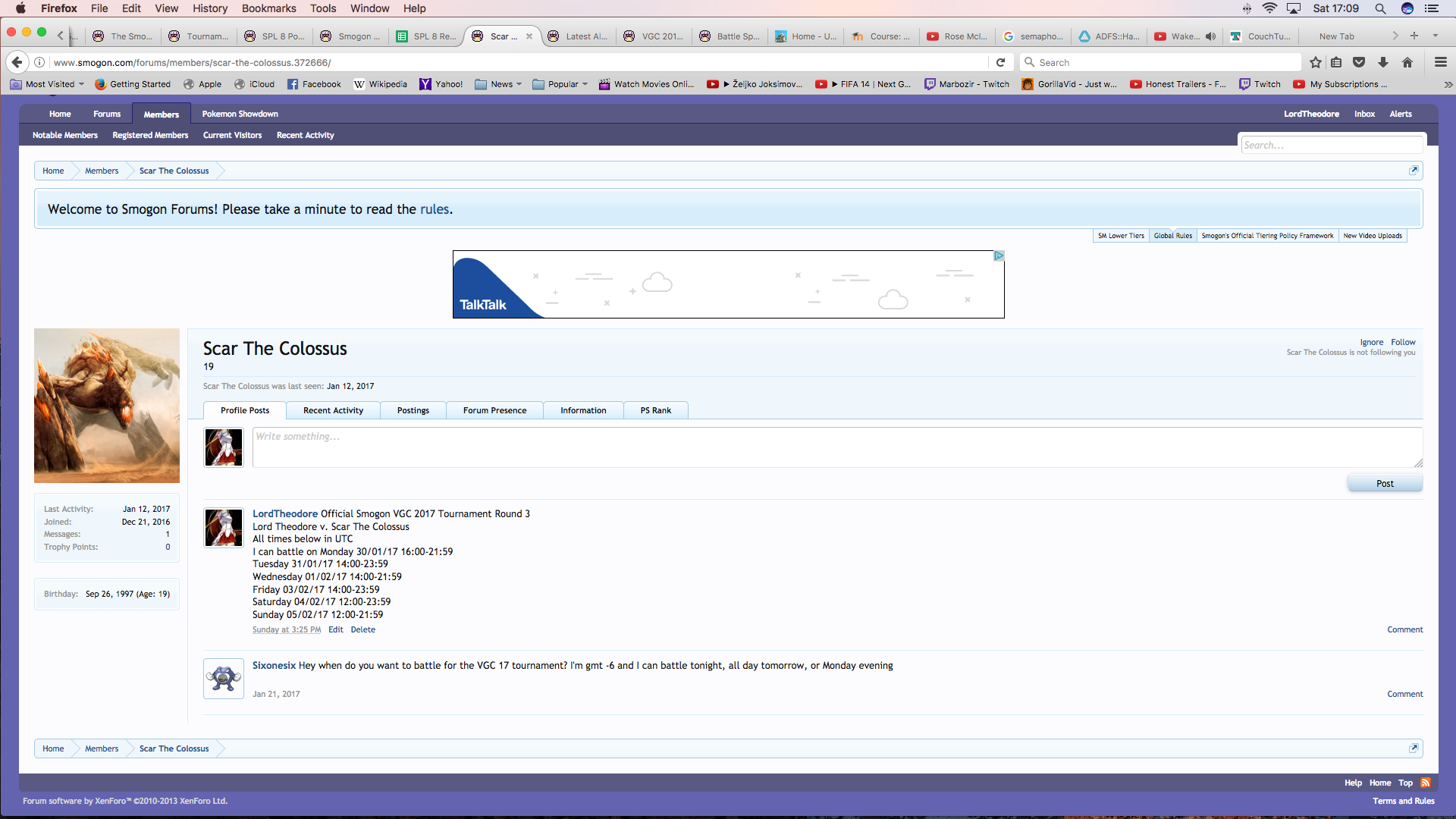Follow Scar The Colossus
This screenshot has width=1456, height=819.
point(1403,342)
